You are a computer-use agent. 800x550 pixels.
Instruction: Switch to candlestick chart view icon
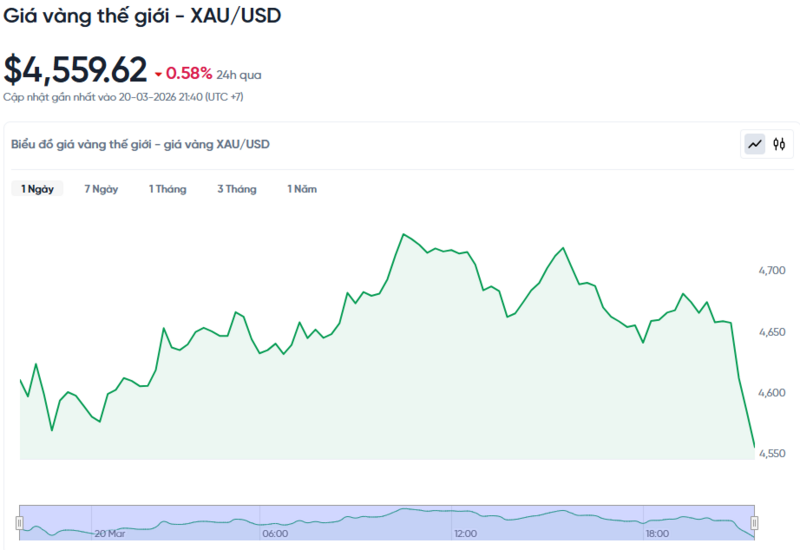click(x=779, y=145)
